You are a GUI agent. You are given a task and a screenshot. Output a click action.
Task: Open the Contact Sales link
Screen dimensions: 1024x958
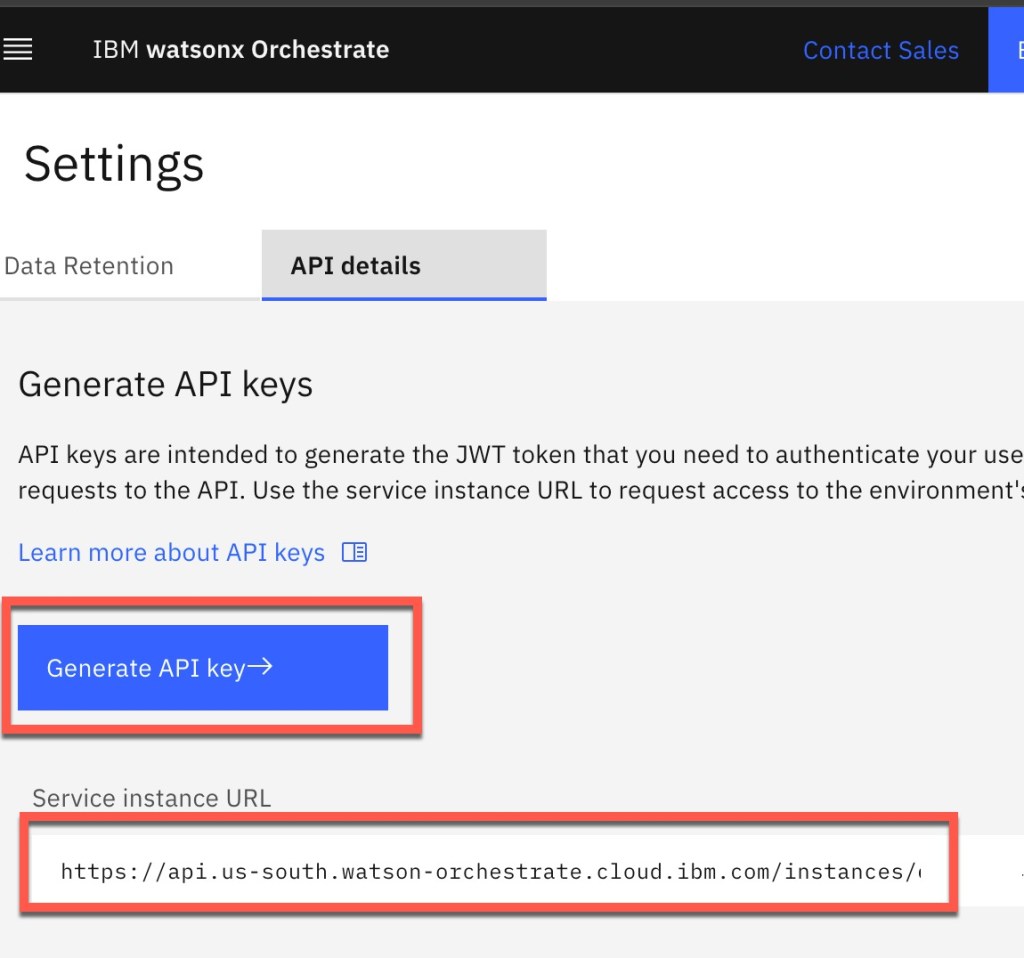pyautogui.click(x=880, y=50)
